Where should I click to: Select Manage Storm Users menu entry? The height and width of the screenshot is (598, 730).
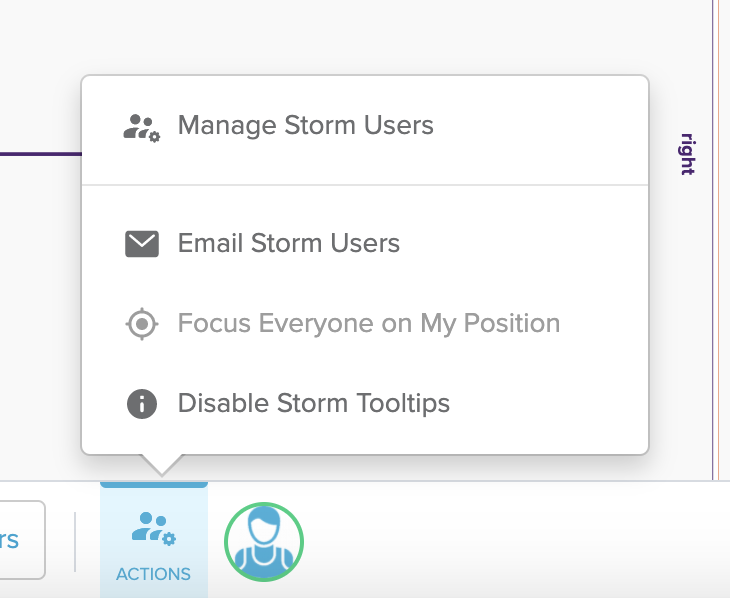click(365, 130)
